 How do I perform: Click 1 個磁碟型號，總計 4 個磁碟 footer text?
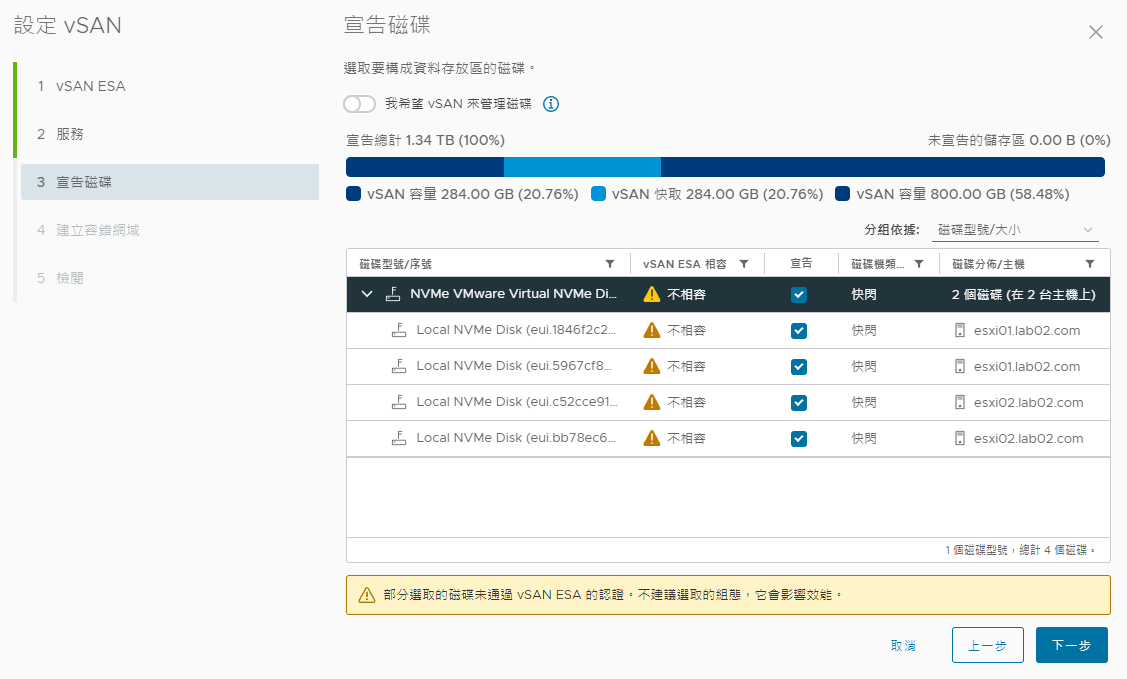click(x=1021, y=550)
